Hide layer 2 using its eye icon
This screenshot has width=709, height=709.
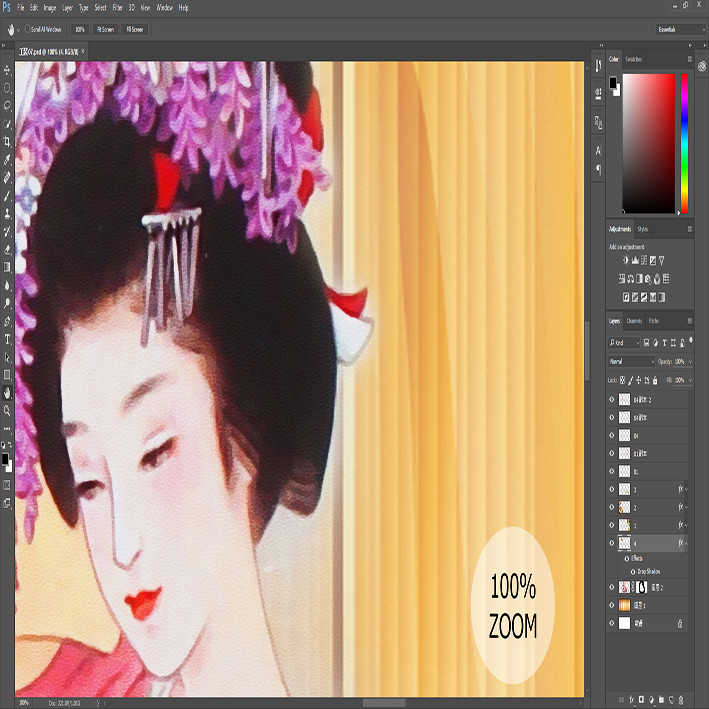(x=612, y=507)
